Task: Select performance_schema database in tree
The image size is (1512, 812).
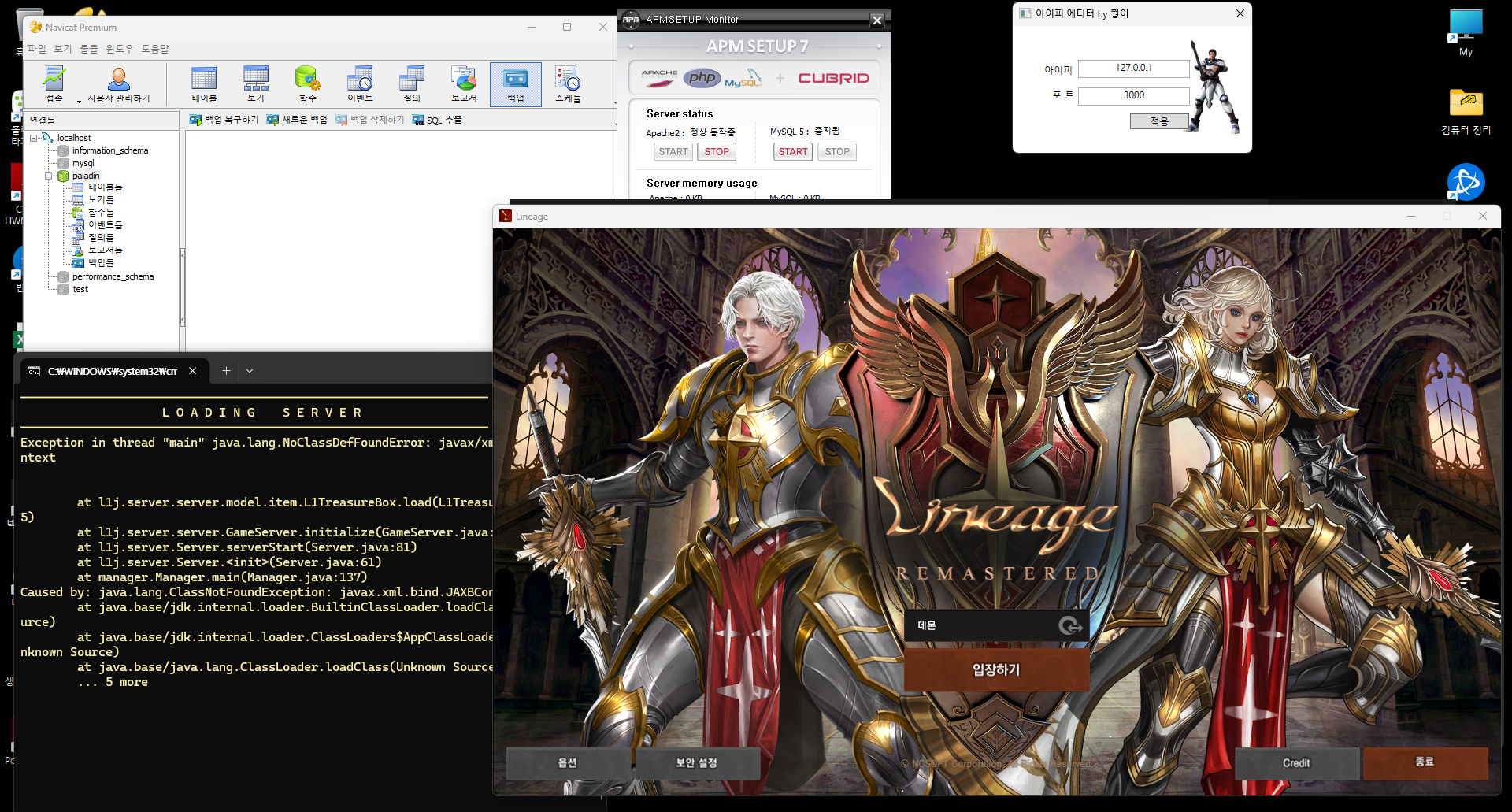Action: 106,276
